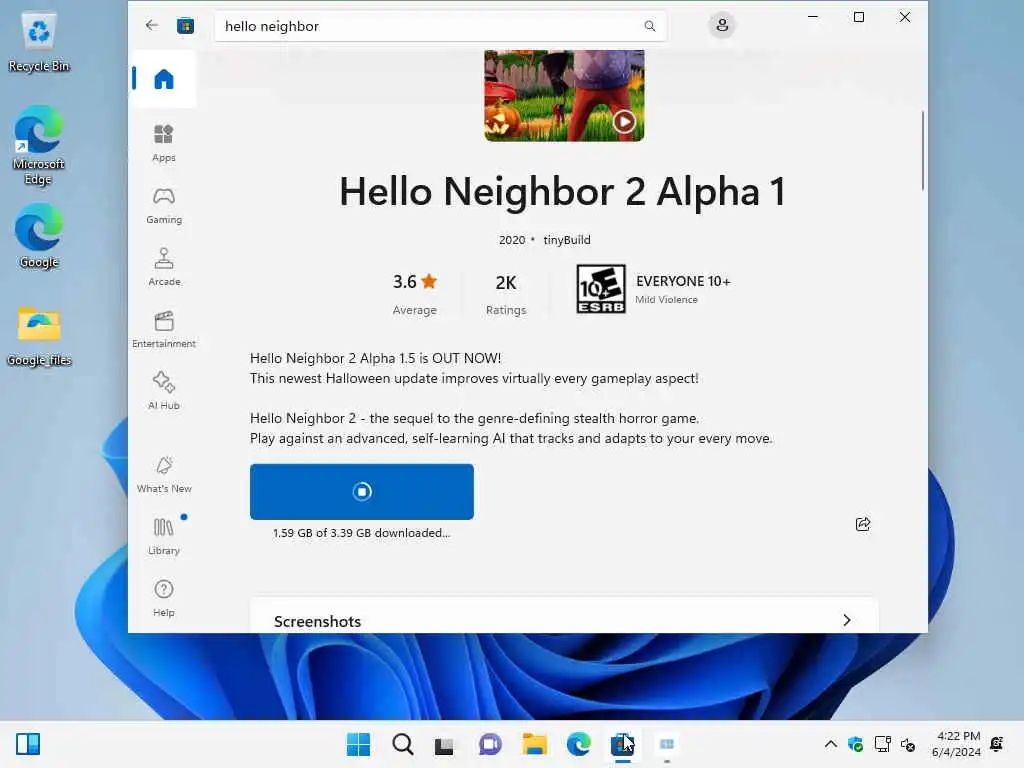Click the Microsoft Store taskbar icon
Screen dimensions: 1024x768
622,744
